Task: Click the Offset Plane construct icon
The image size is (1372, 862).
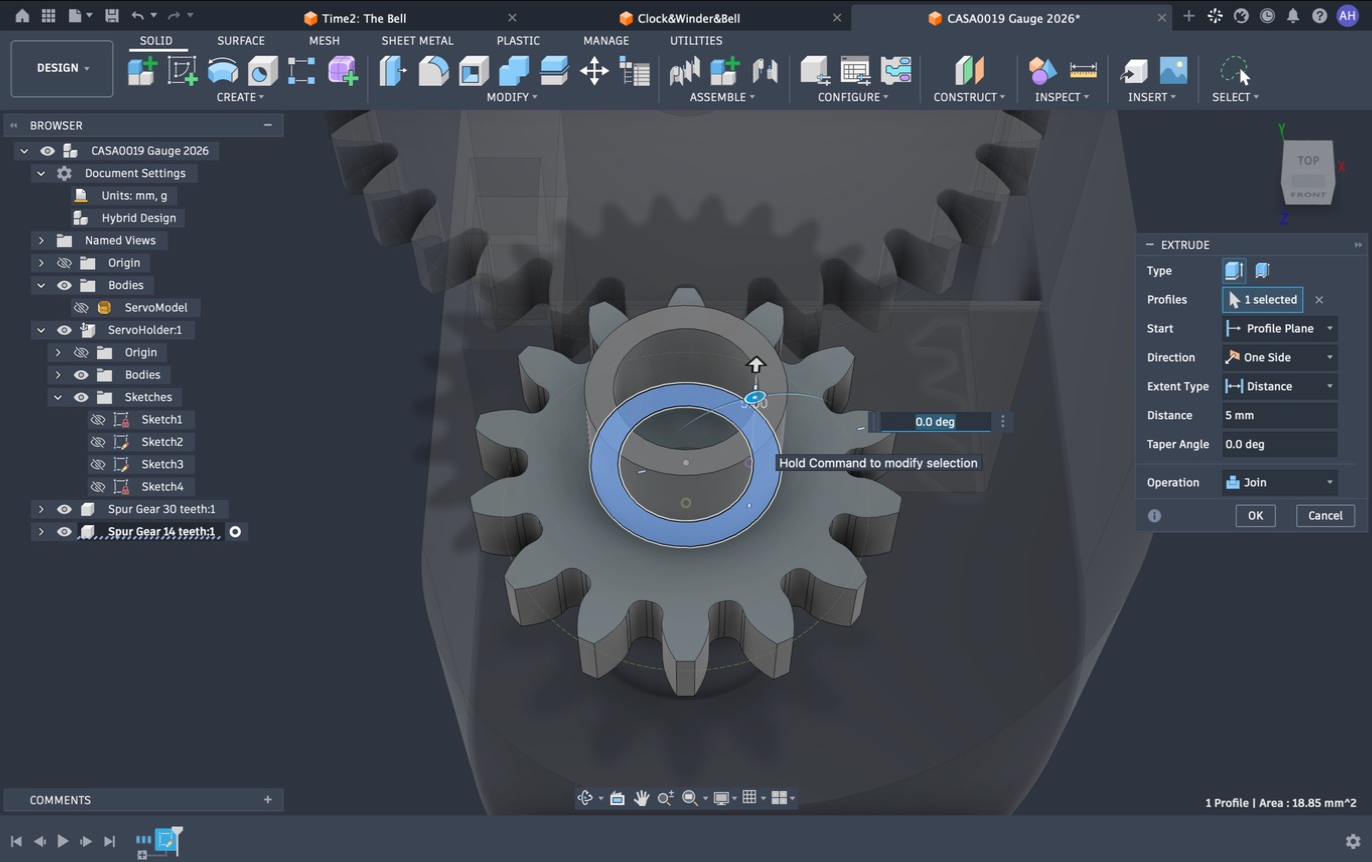Action: click(x=969, y=70)
